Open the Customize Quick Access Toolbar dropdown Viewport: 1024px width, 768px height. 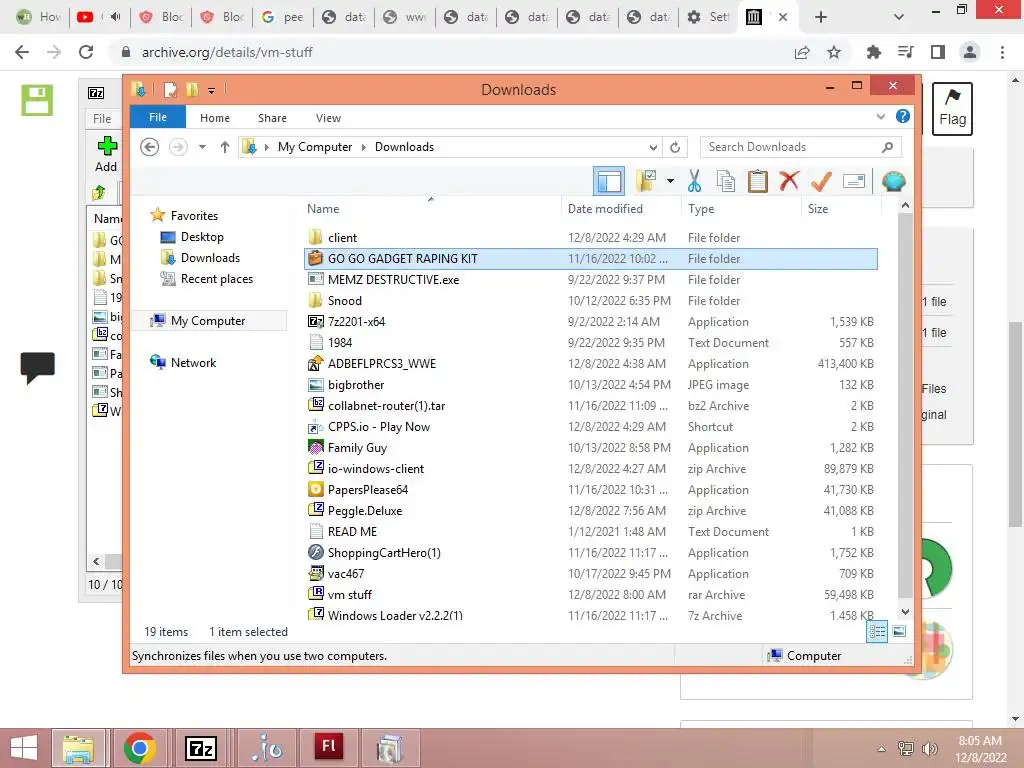(212, 90)
